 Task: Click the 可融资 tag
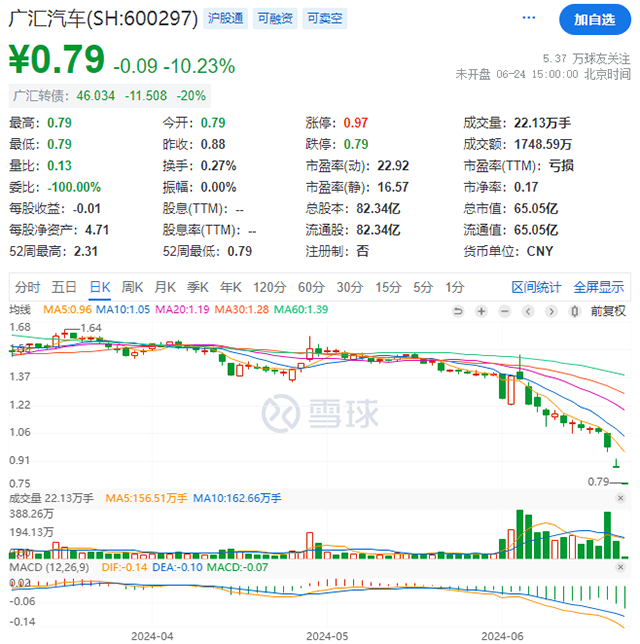tap(275, 18)
